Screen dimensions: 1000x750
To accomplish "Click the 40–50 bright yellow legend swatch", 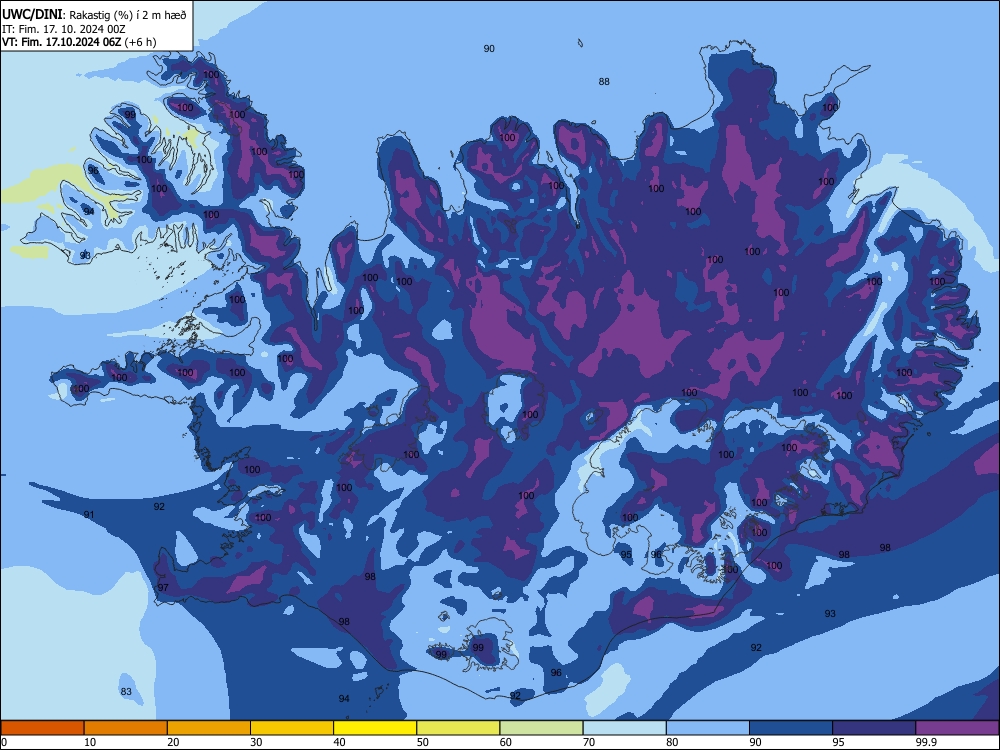I will pyautogui.click(x=375, y=728).
